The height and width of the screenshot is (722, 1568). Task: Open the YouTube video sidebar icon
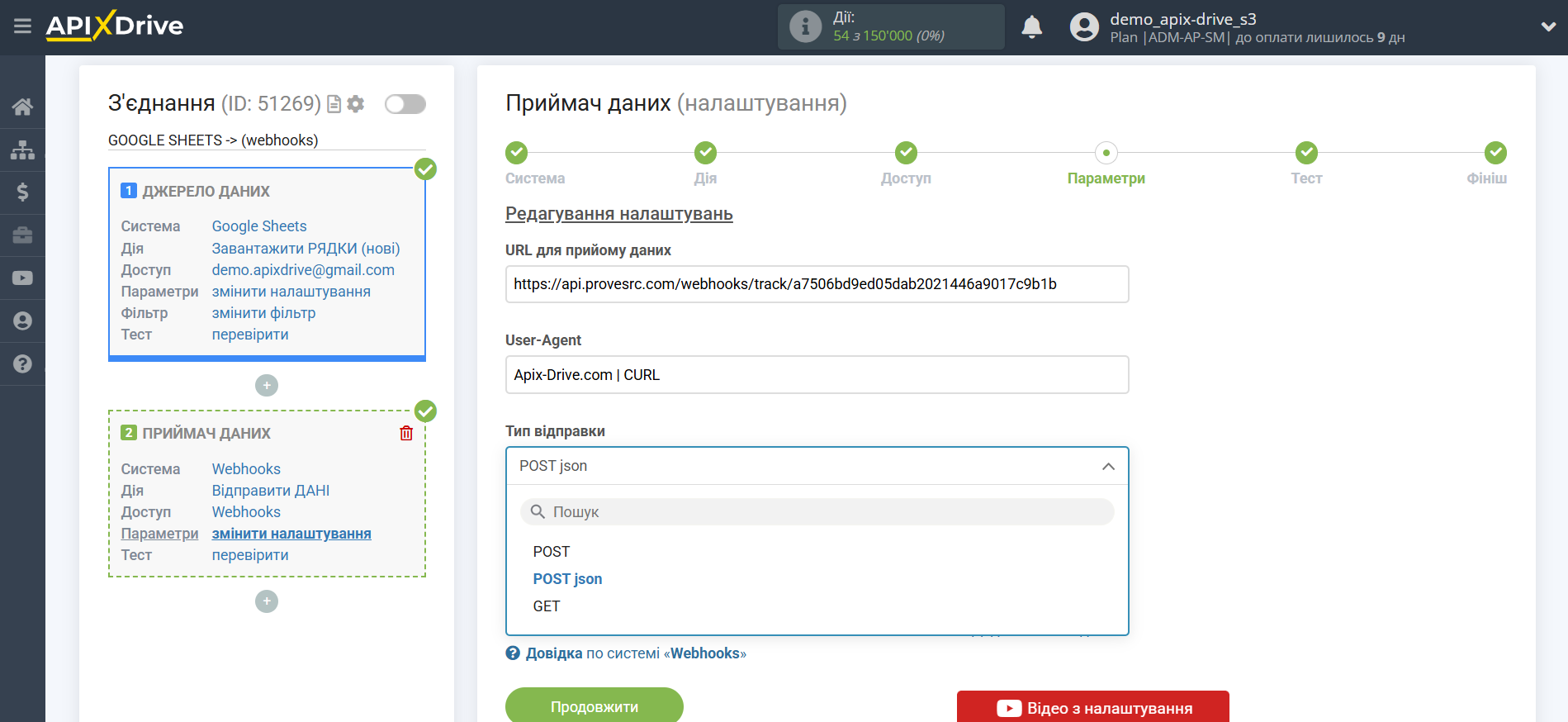pyautogui.click(x=22, y=278)
